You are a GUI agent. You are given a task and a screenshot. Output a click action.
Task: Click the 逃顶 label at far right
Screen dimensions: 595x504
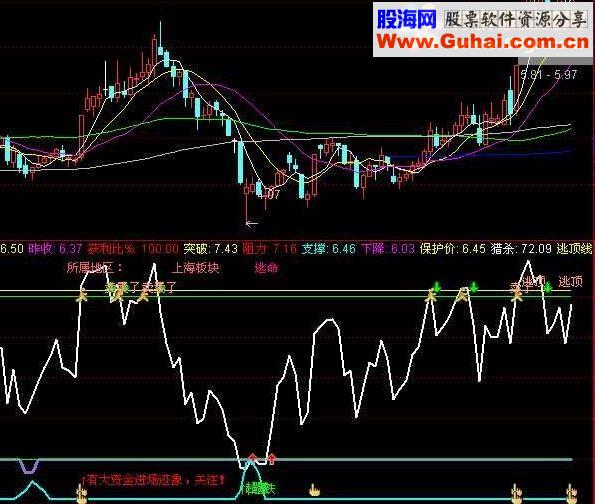pyautogui.click(x=570, y=281)
